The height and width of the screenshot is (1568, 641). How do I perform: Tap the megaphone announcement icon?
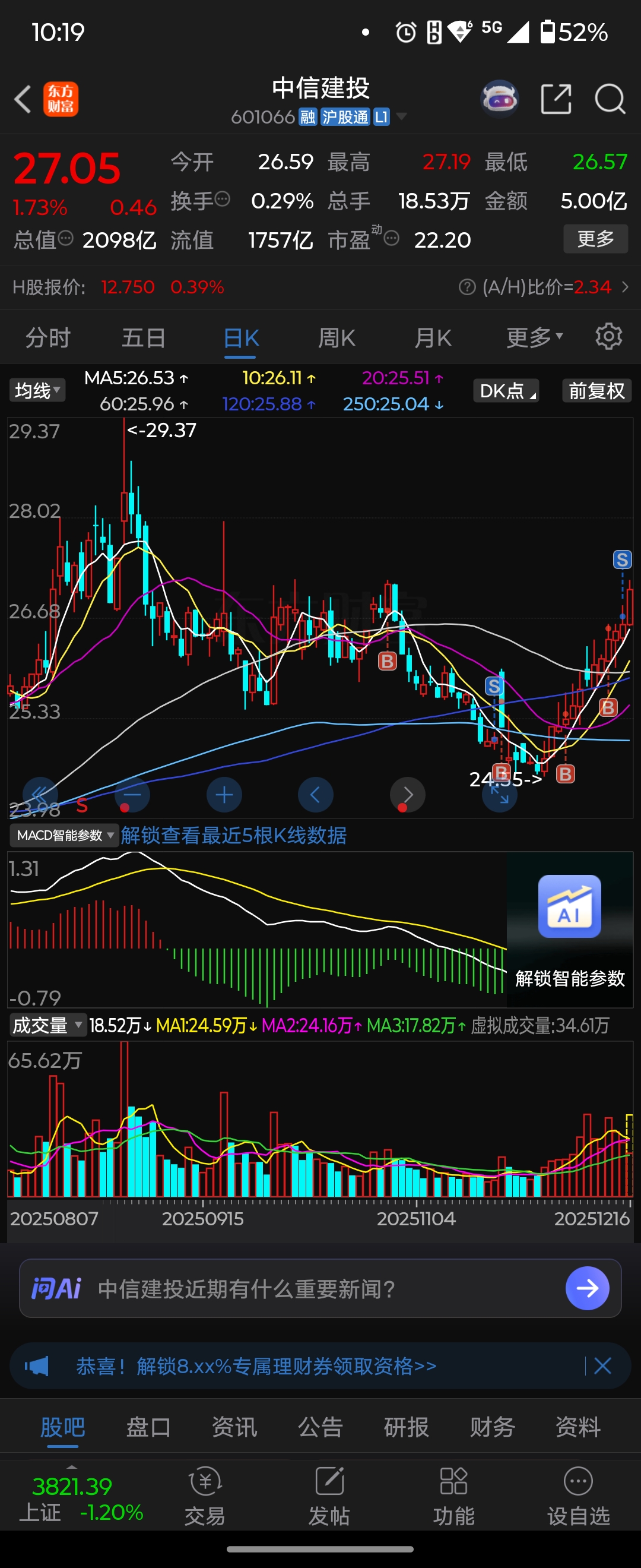[36, 1366]
